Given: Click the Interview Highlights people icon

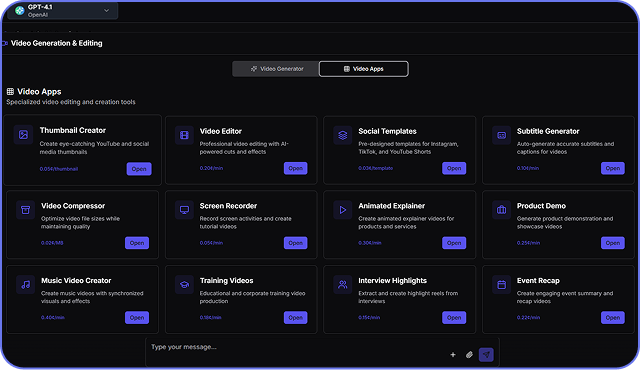Looking at the screenshot, I should click(342, 284).
